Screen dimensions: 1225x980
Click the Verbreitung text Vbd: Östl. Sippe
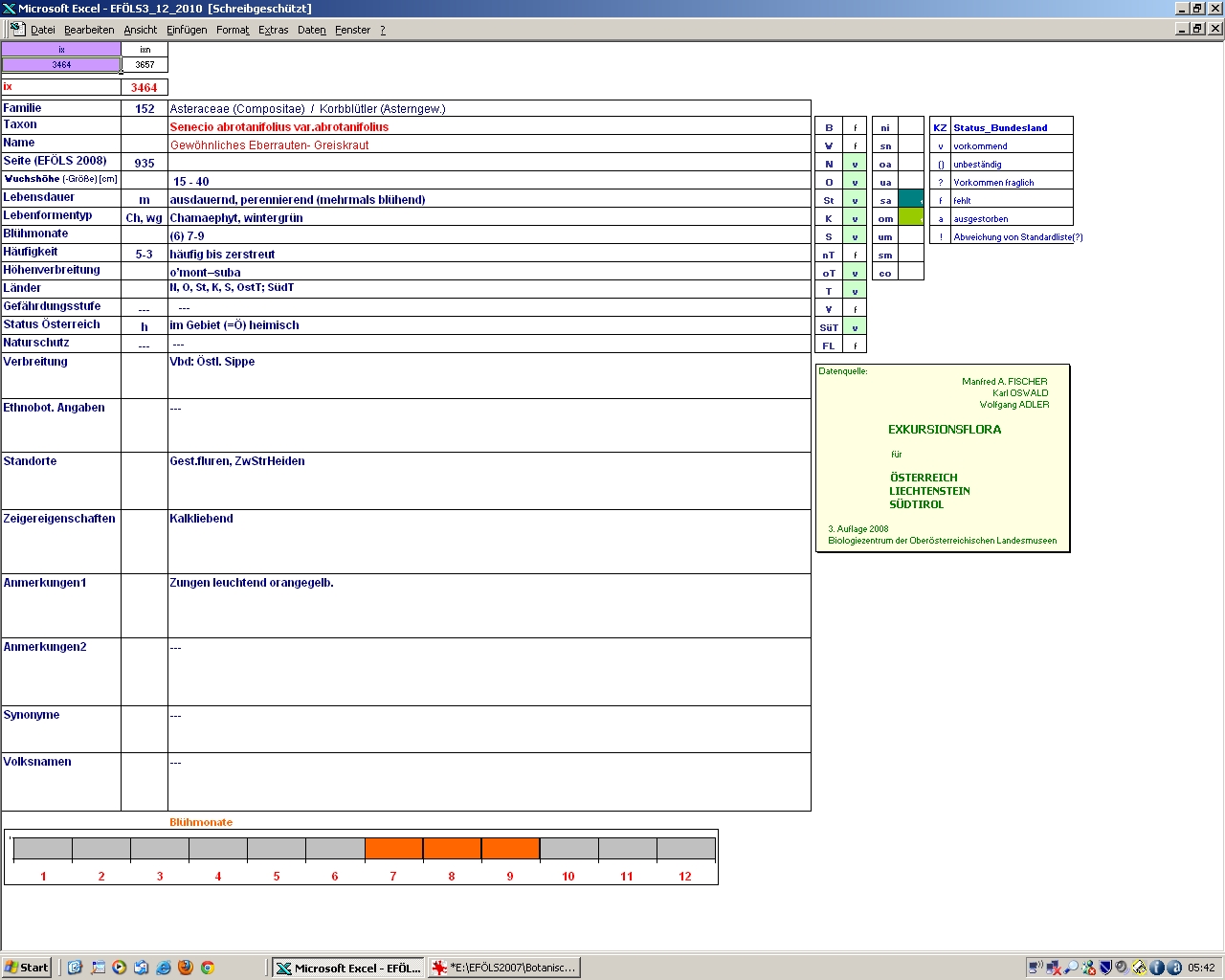click(x=212, y=361)
